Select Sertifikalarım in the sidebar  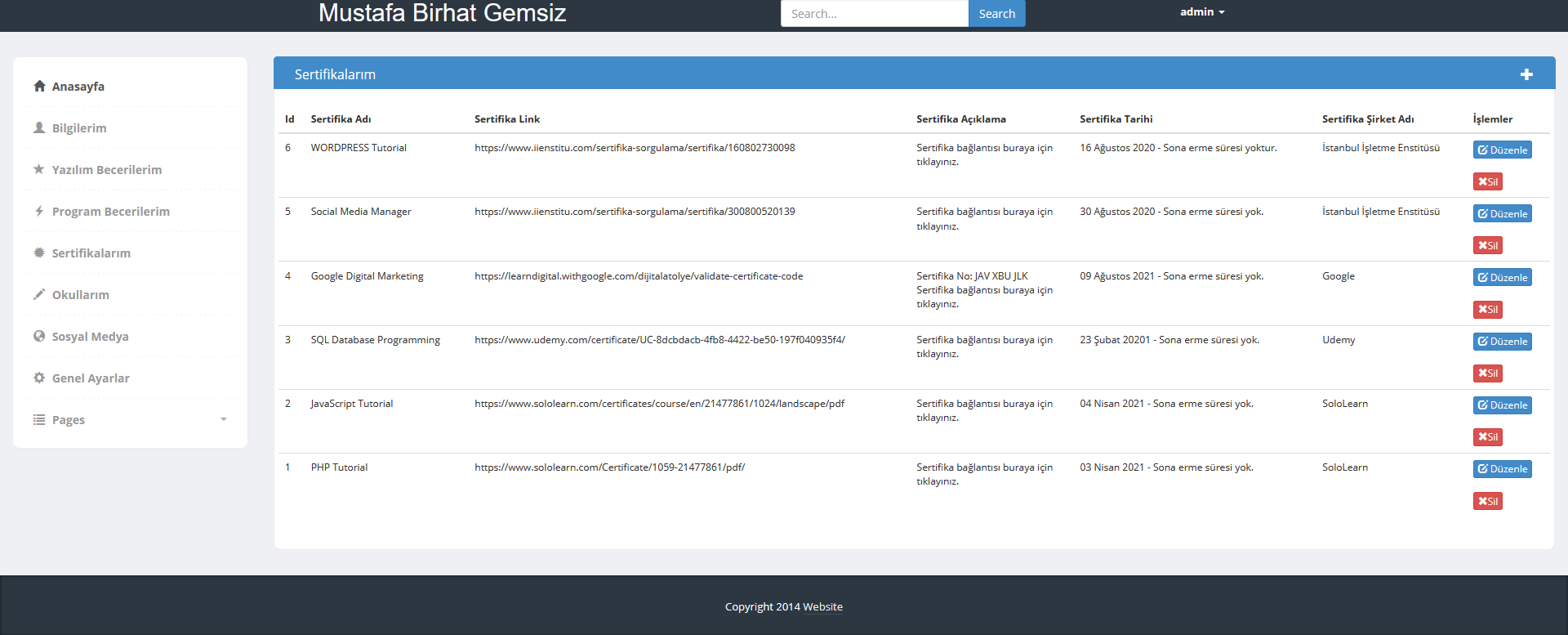pos(91,253)
